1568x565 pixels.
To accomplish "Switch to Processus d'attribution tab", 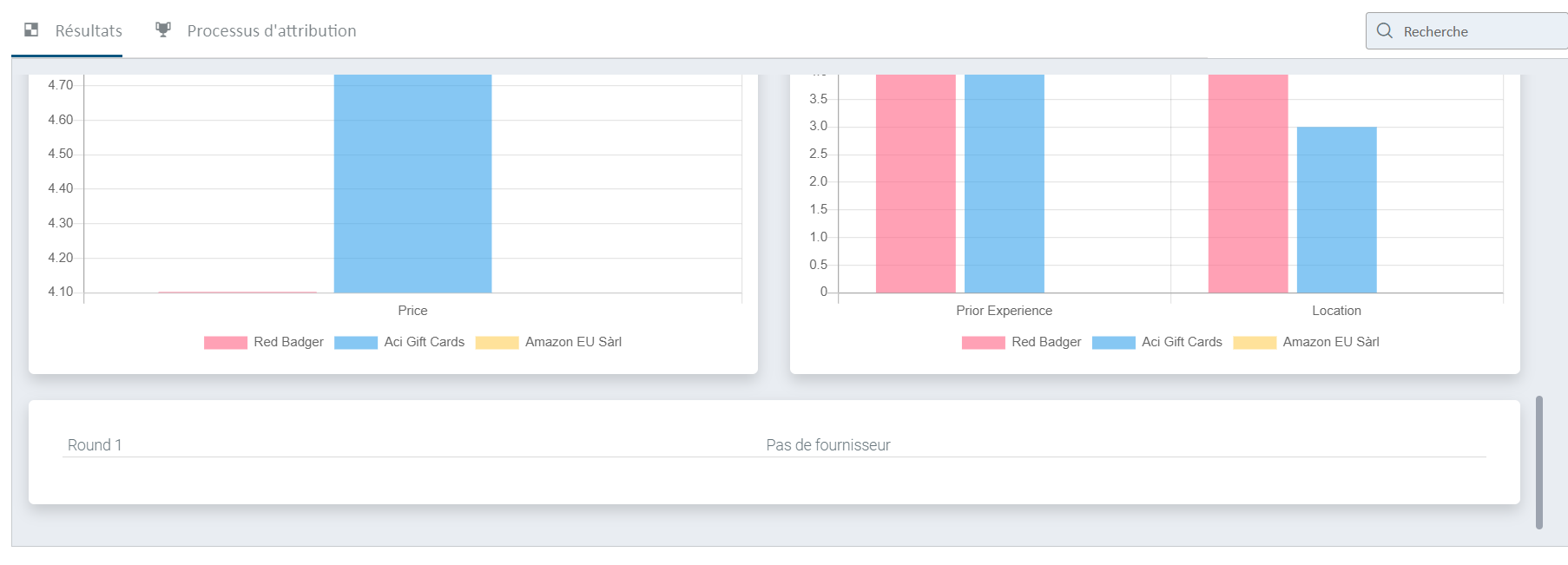I will (255, 30).
